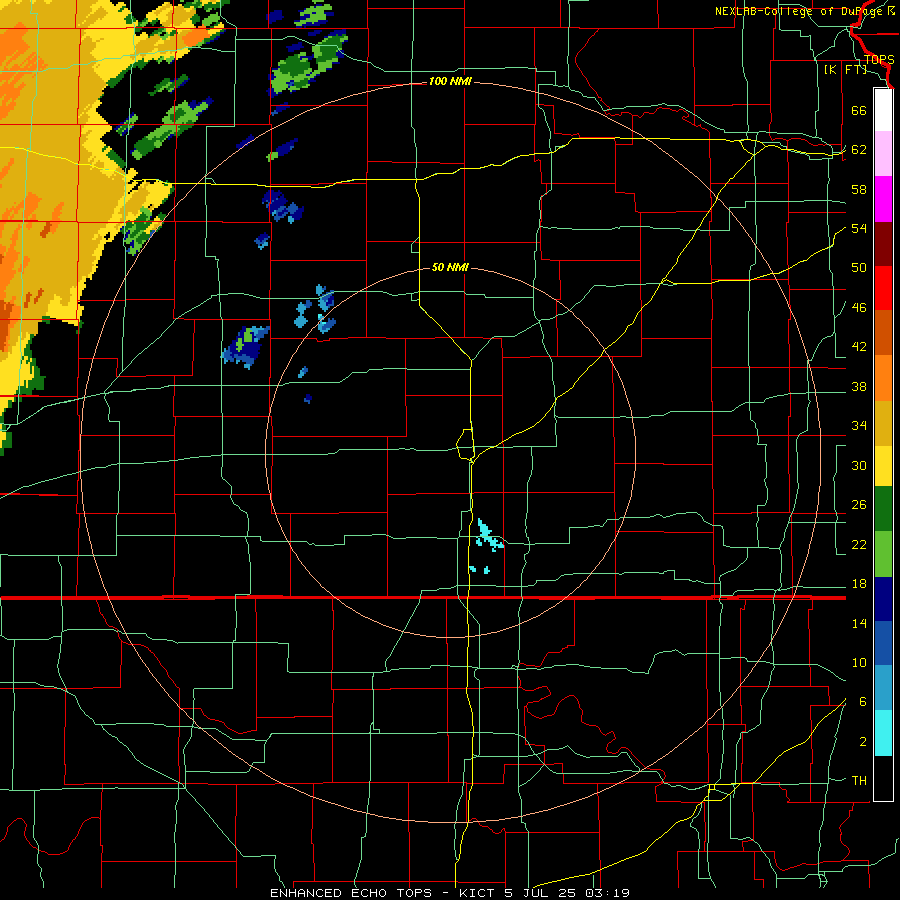Click legend value "38"
This screenshot has height=900, width=900.
click(x=859, y=386)
